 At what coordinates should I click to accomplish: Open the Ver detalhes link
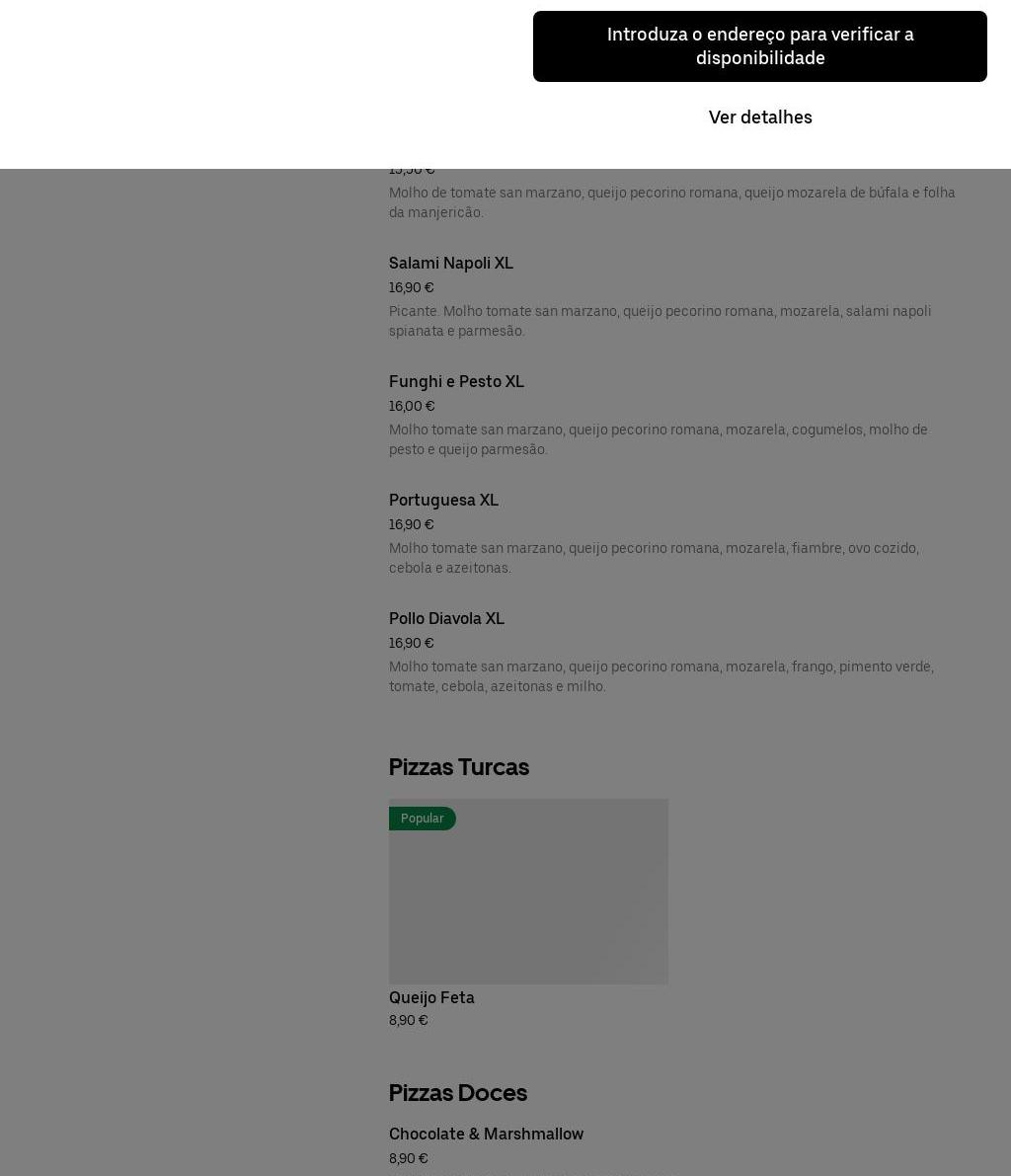pos(760,117)
